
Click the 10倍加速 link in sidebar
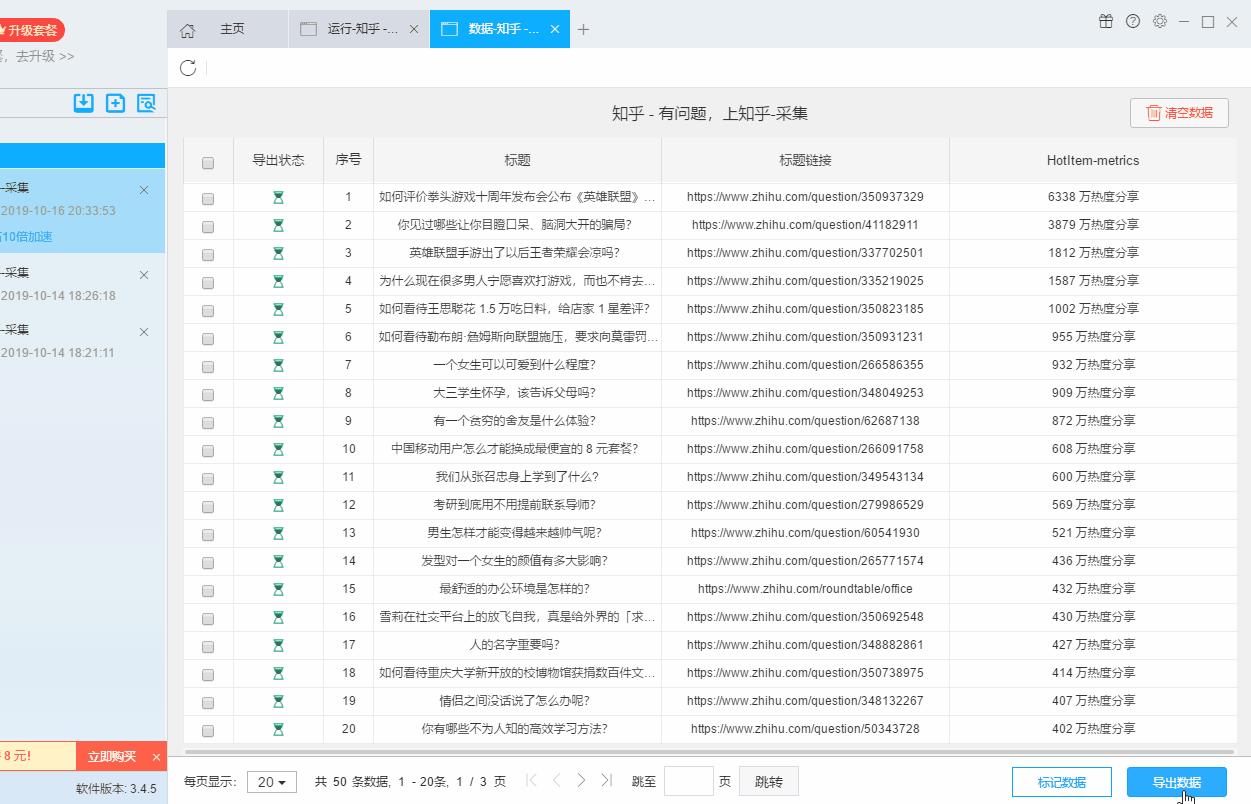(28, 237)
